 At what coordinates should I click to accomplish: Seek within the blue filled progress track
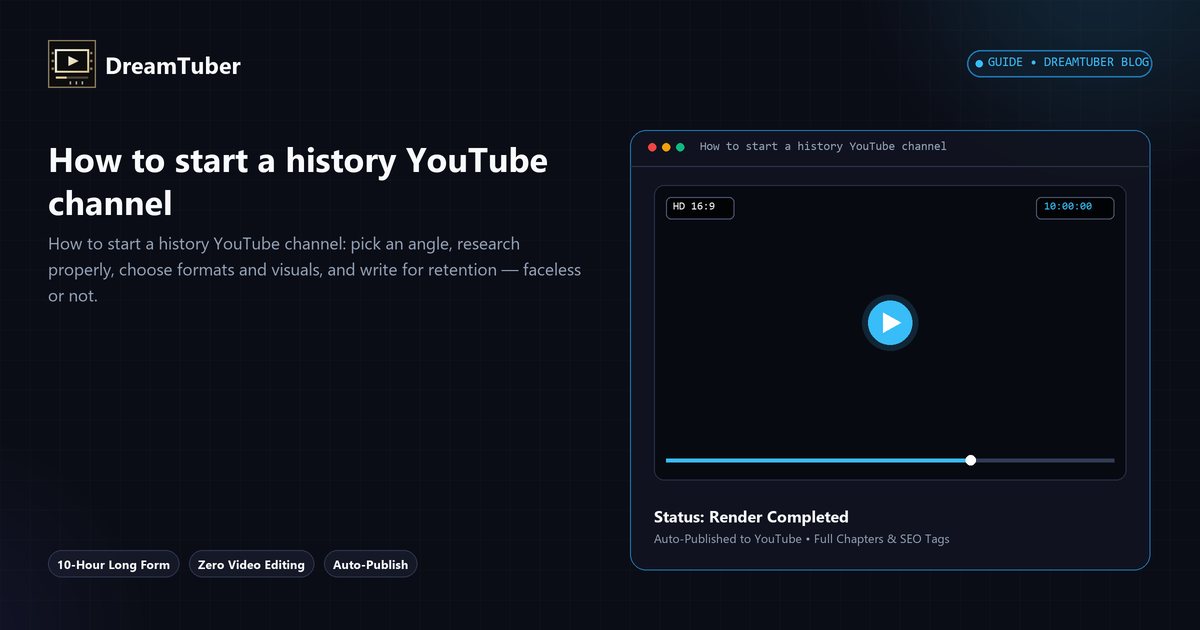818,460
